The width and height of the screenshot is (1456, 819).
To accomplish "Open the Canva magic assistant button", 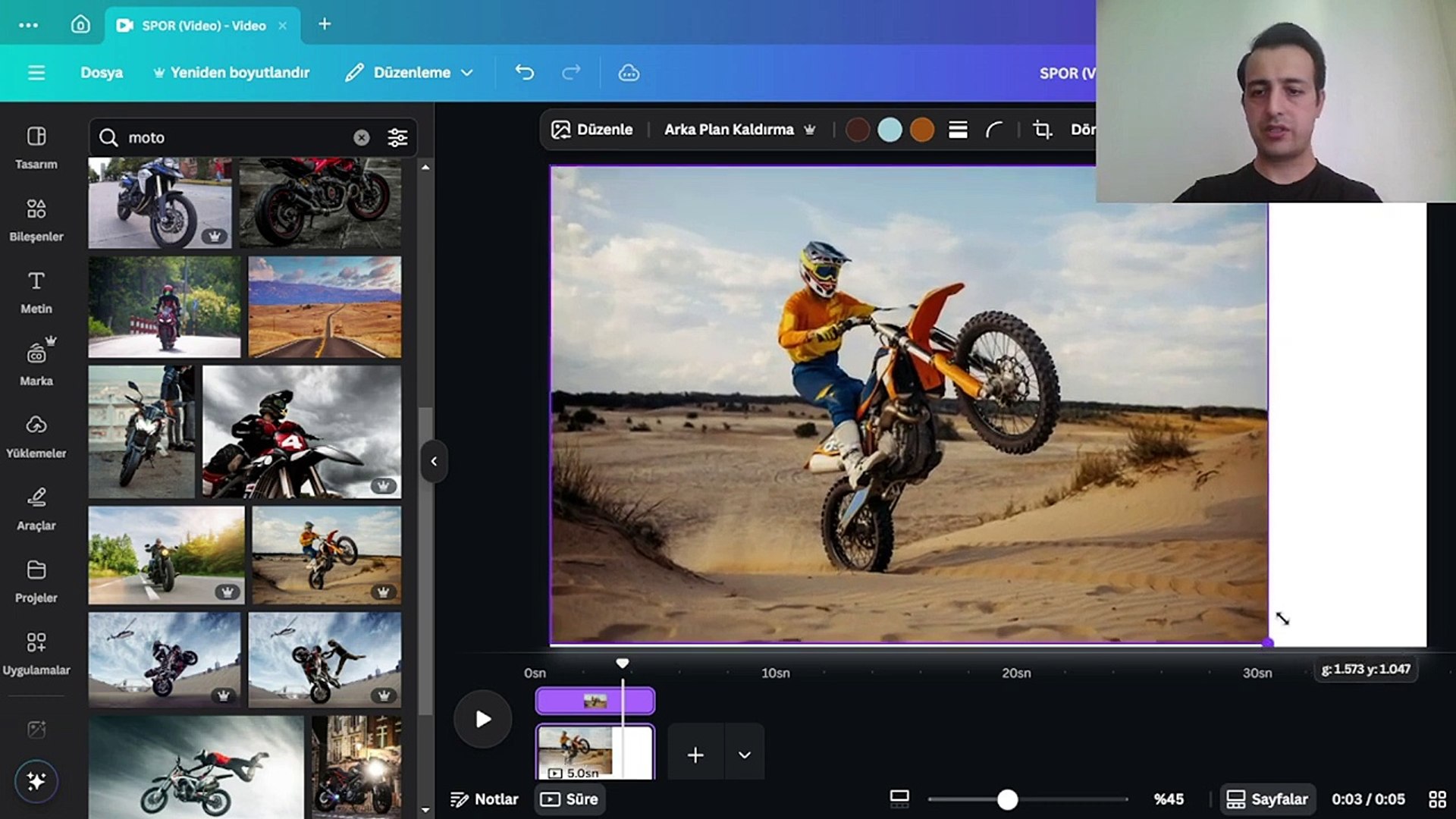I will (x=36, y=780).
